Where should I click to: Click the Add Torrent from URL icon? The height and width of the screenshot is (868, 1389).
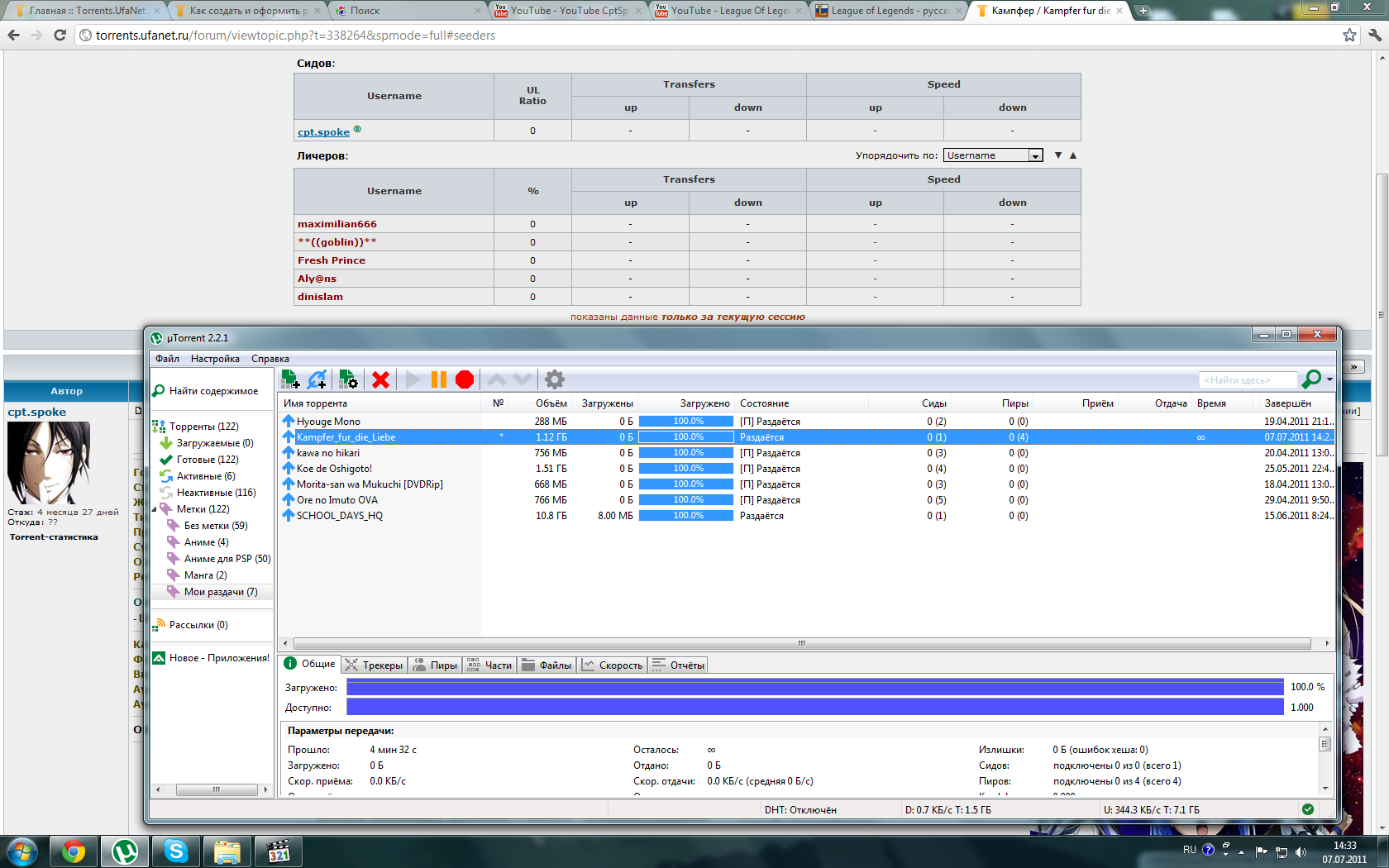tap(317, 379)
